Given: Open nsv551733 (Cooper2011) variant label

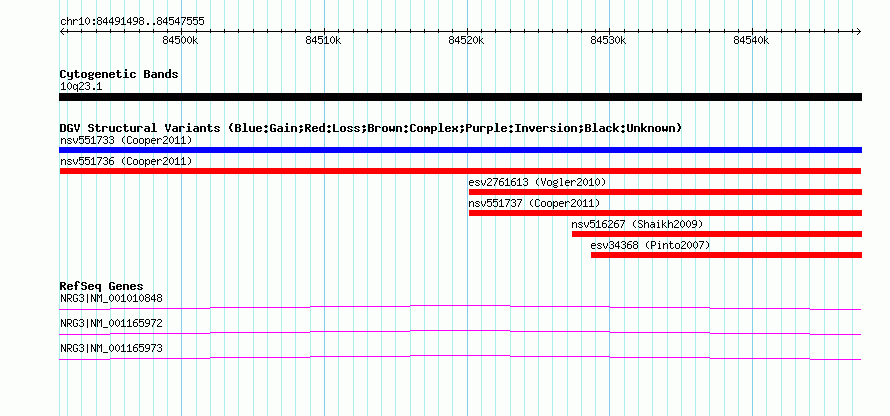Looking at the screenshot, I should [126, 140].
